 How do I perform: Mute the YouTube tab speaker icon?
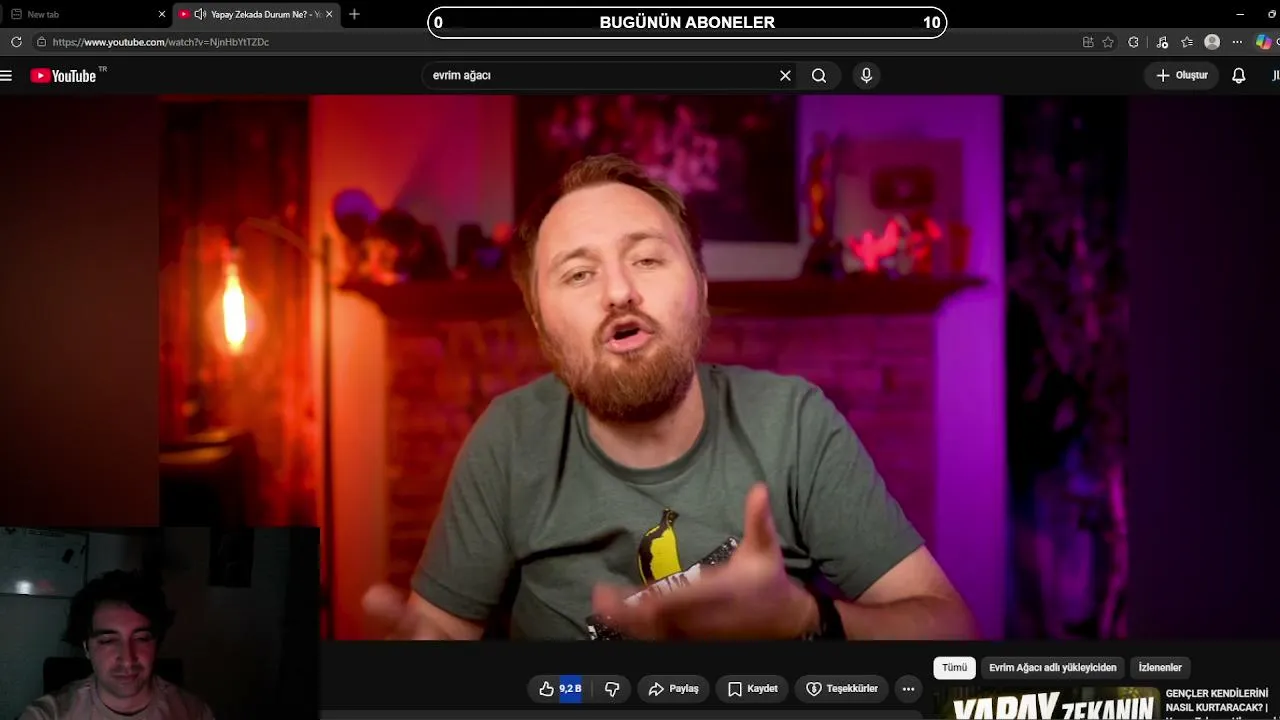tap(200, 14)
